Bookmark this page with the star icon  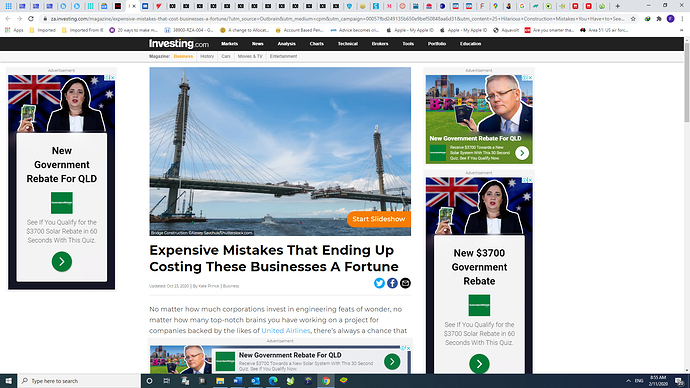tap(633, 19)
